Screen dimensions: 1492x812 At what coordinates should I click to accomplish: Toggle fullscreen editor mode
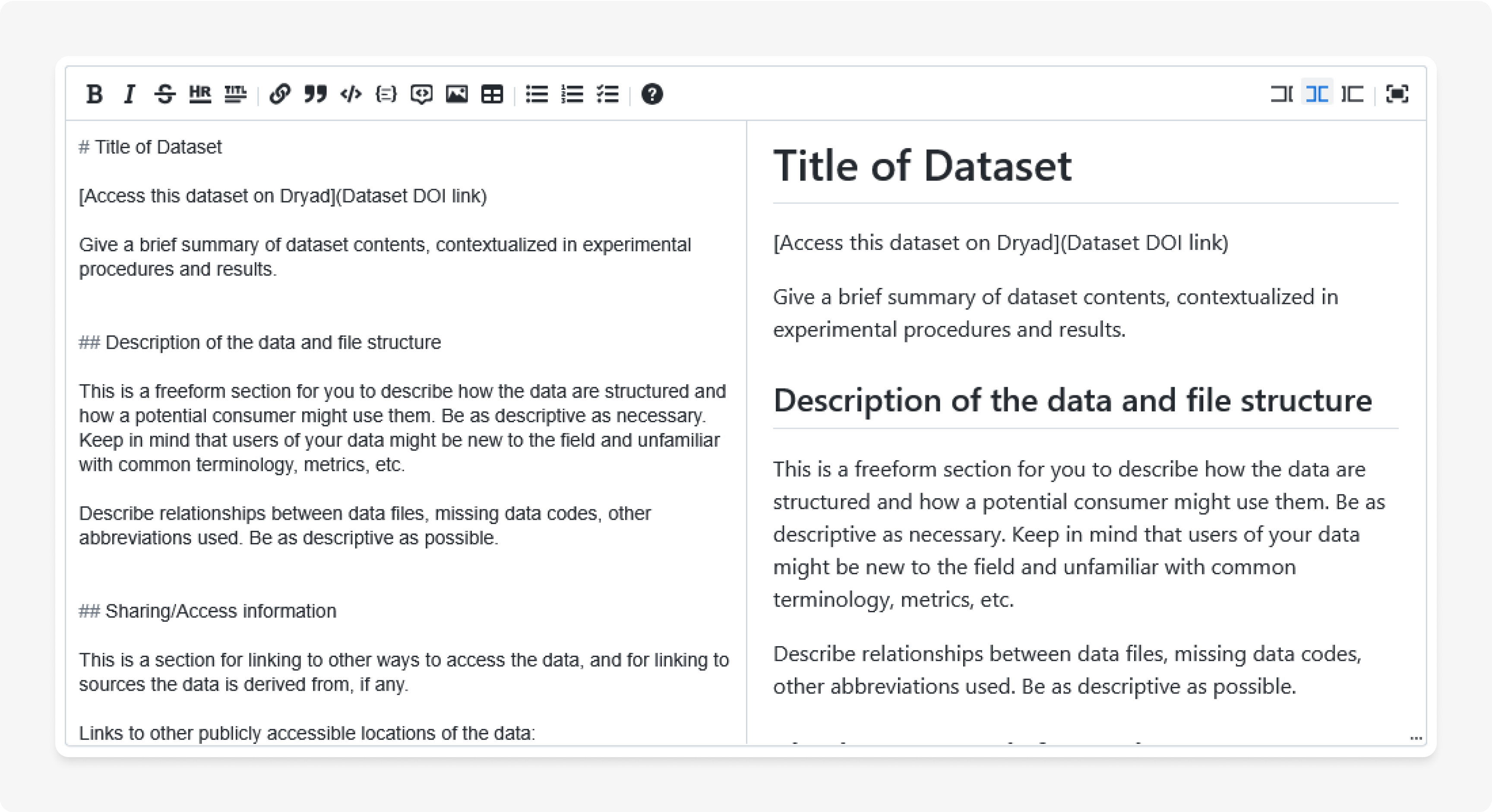[x=1397, y=94]
